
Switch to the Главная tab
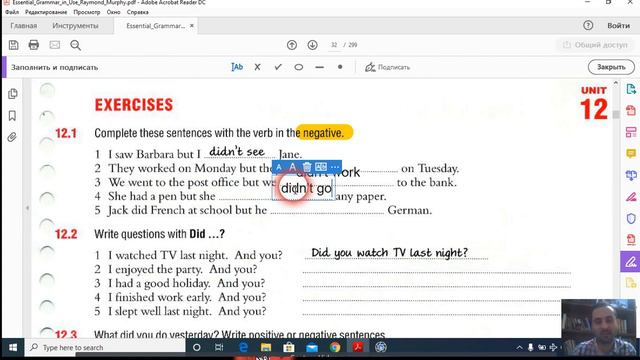(x=24, y=26)
